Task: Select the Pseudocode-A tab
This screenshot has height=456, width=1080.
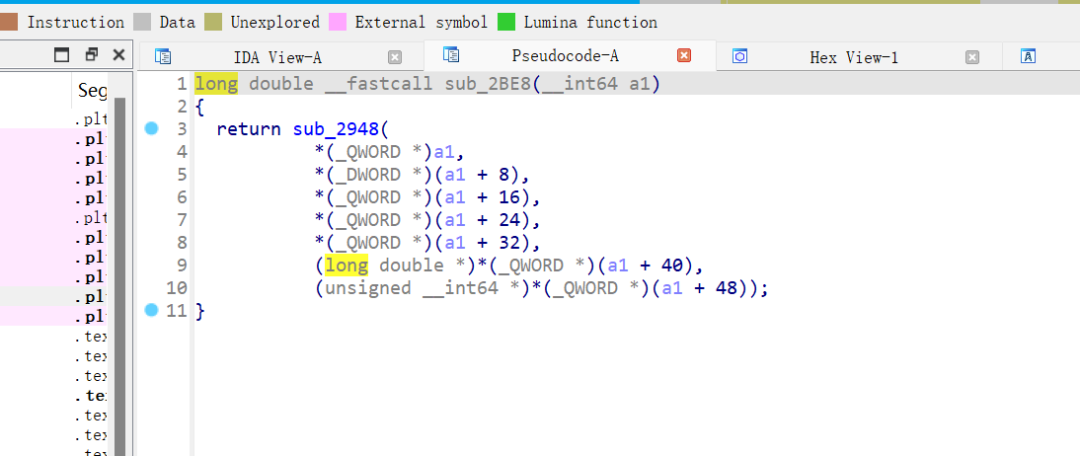Action: pos(565,56)
